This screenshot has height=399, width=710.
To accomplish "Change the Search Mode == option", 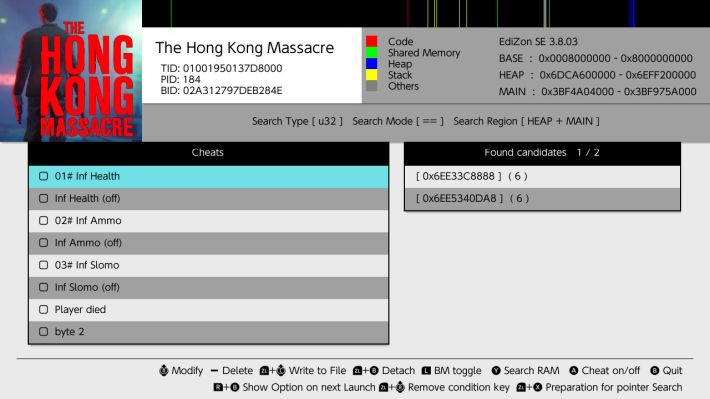I will click(398, 121).
